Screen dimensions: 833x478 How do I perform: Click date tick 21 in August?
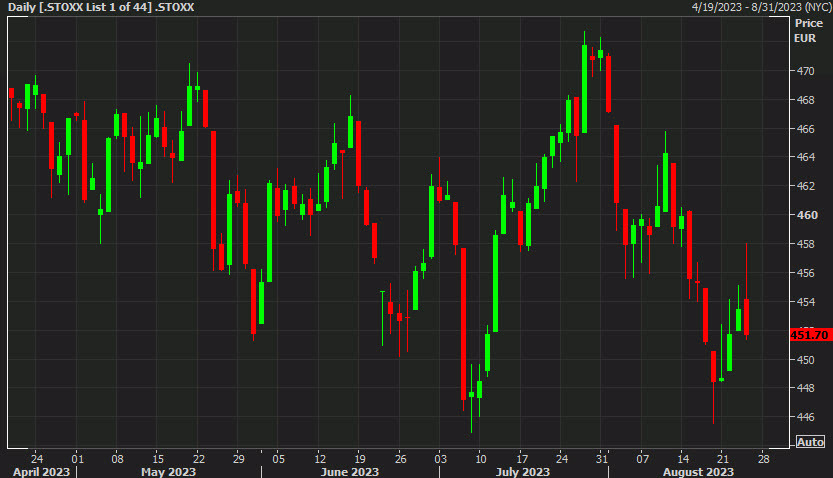click(x=723, y=459)
